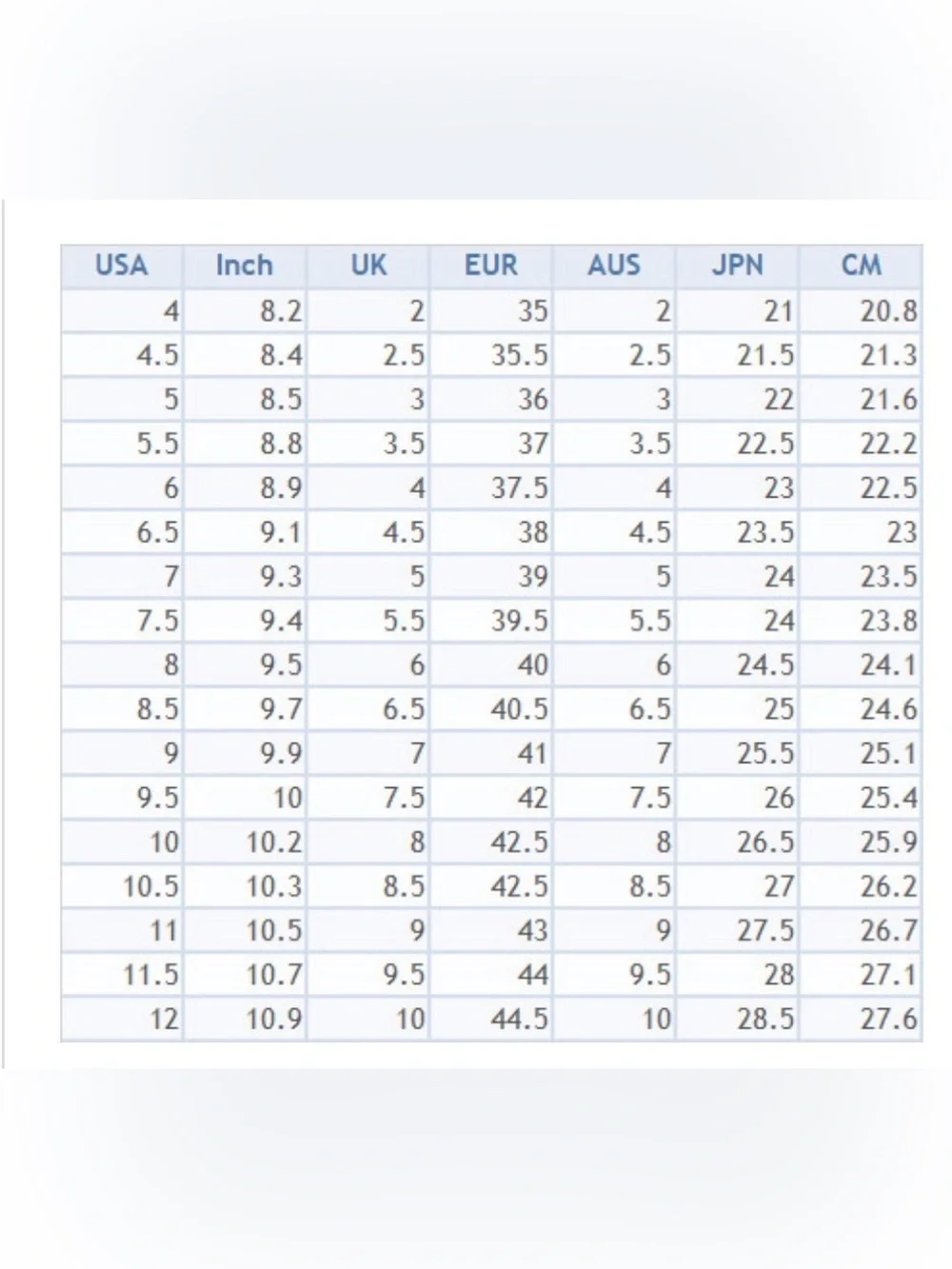Select the EUR 37.5 cell
Viewport: 952px width, 1269px height.
(491, 488)
